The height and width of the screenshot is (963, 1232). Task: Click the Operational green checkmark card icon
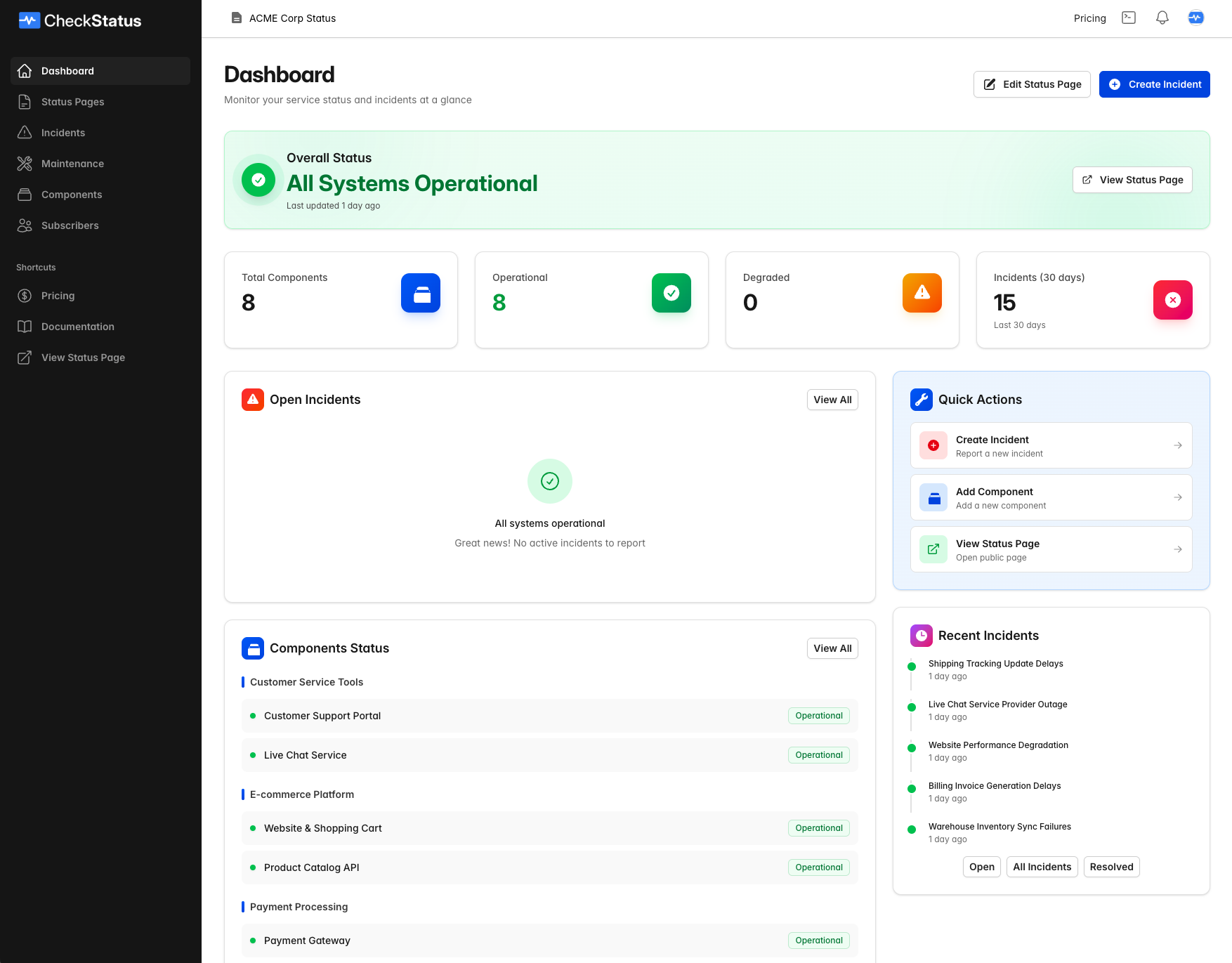click(671, 293)
